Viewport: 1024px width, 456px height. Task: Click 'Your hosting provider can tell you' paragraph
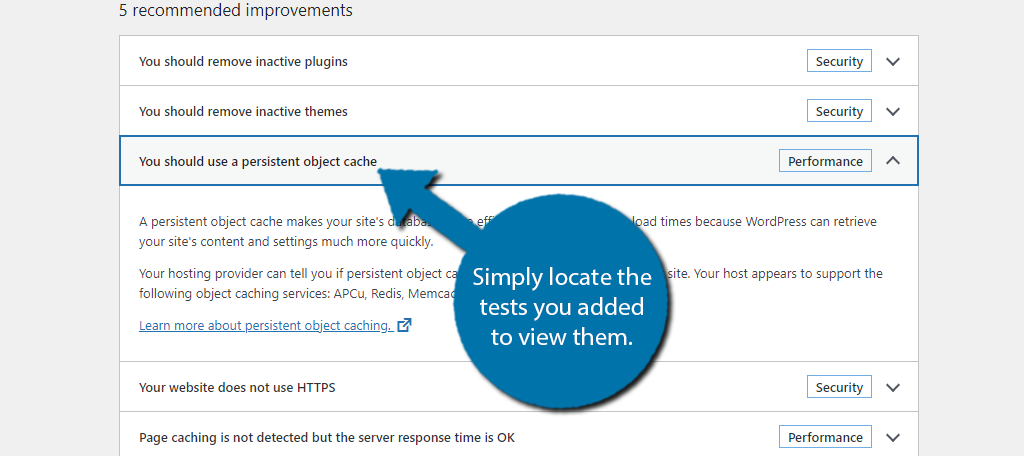511,283
